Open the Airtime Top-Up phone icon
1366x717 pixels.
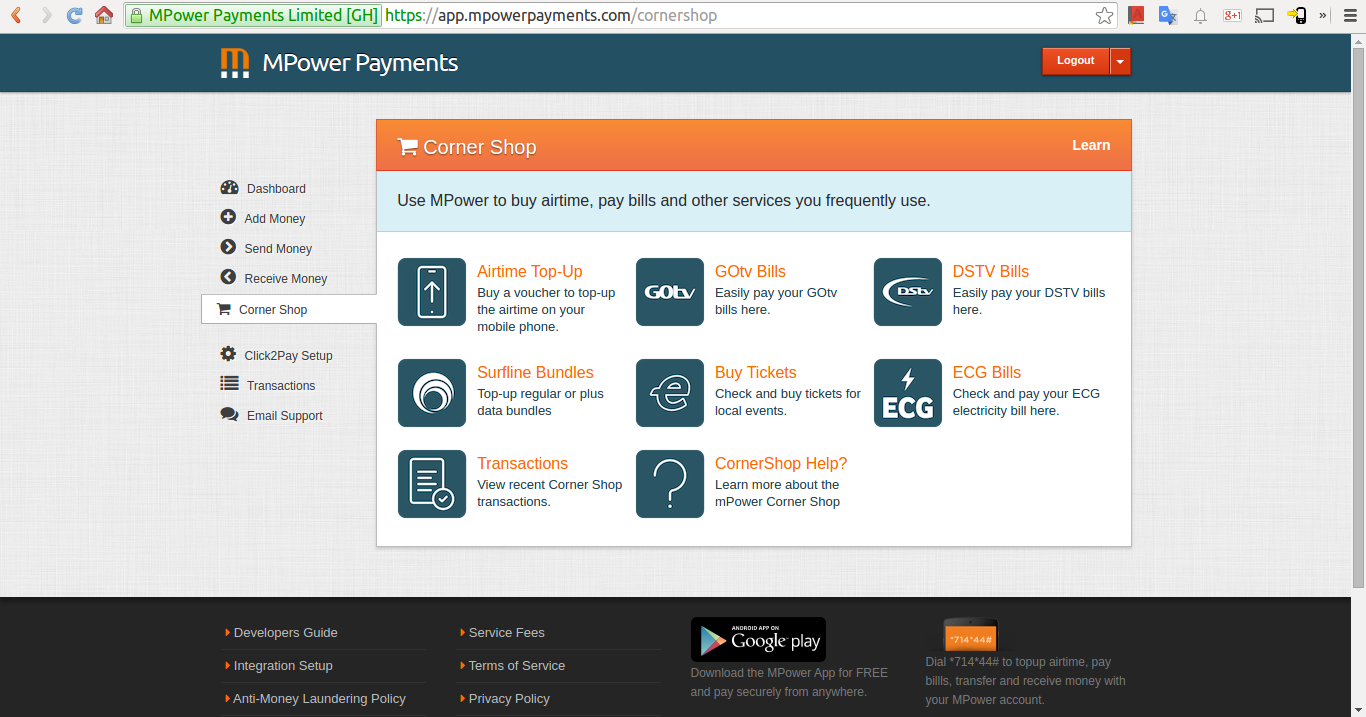431,292
